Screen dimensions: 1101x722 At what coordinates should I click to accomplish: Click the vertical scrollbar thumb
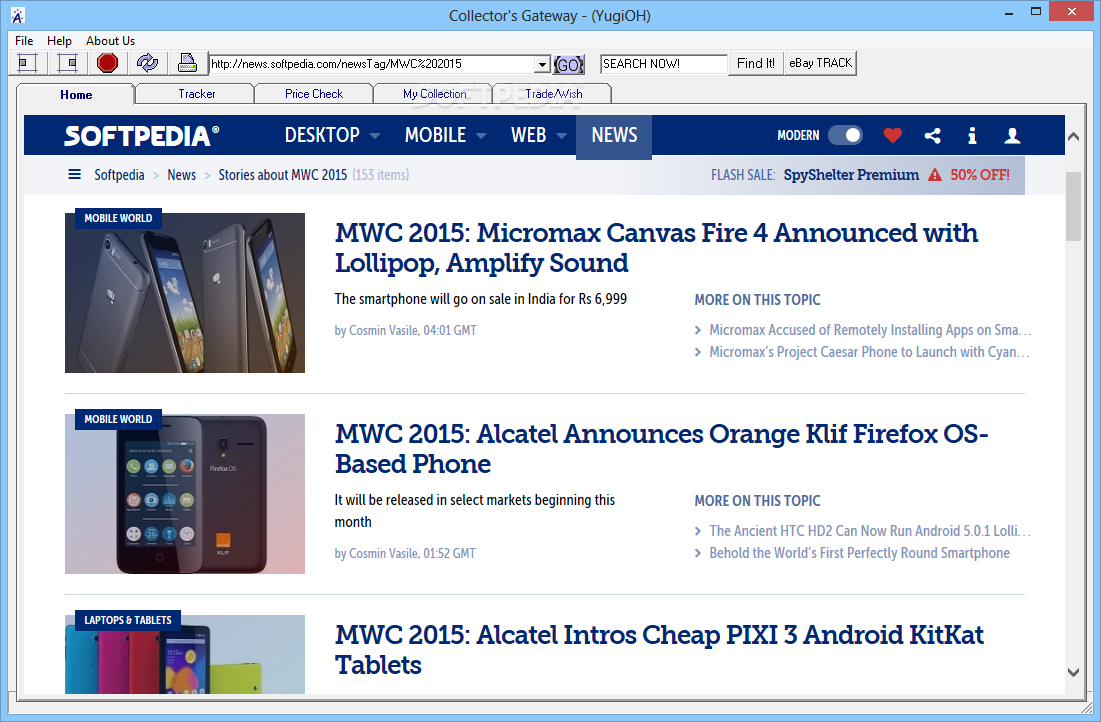coord(1073,206)
